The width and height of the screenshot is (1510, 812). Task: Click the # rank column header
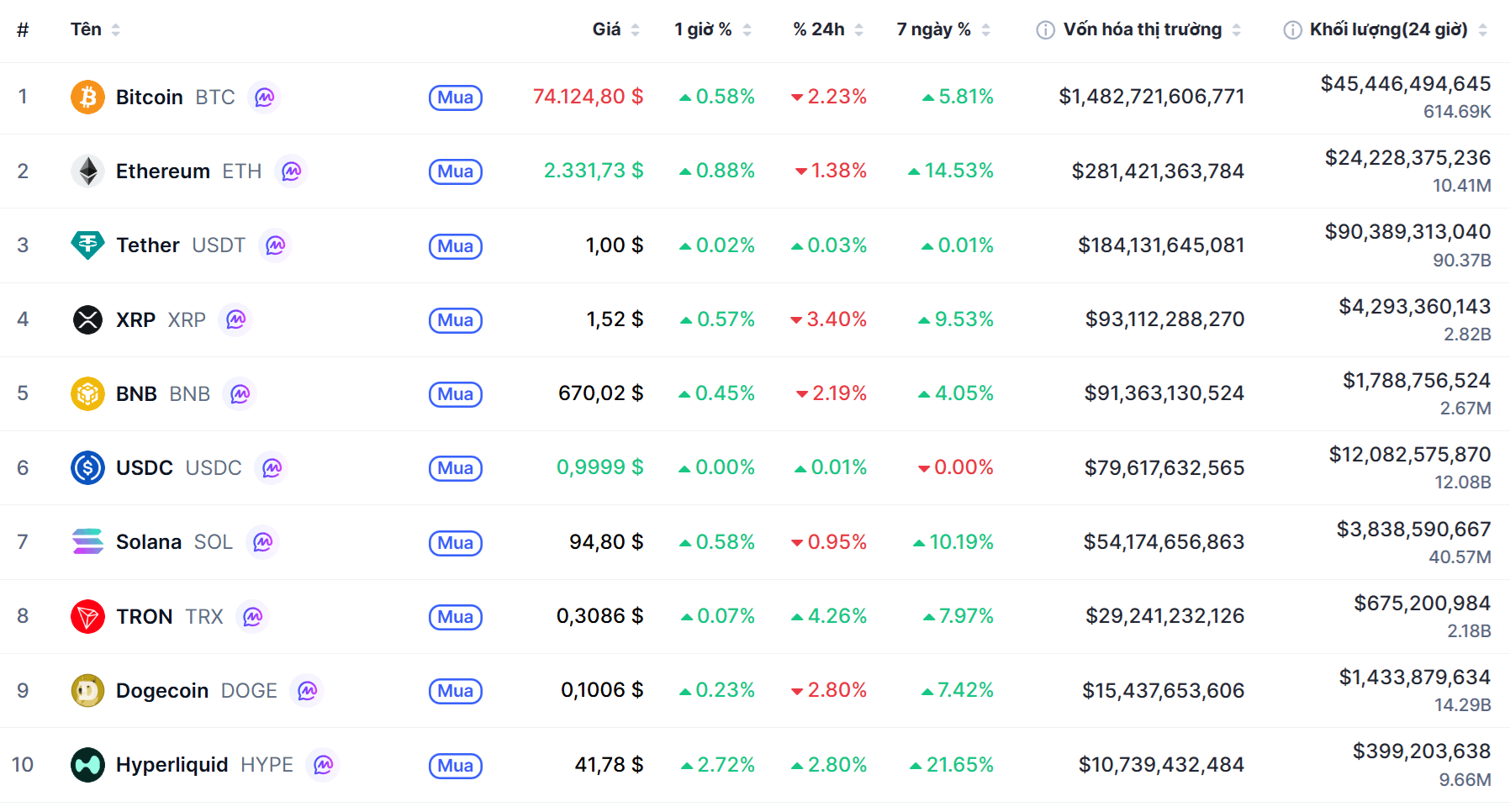(x=23, y=30)
